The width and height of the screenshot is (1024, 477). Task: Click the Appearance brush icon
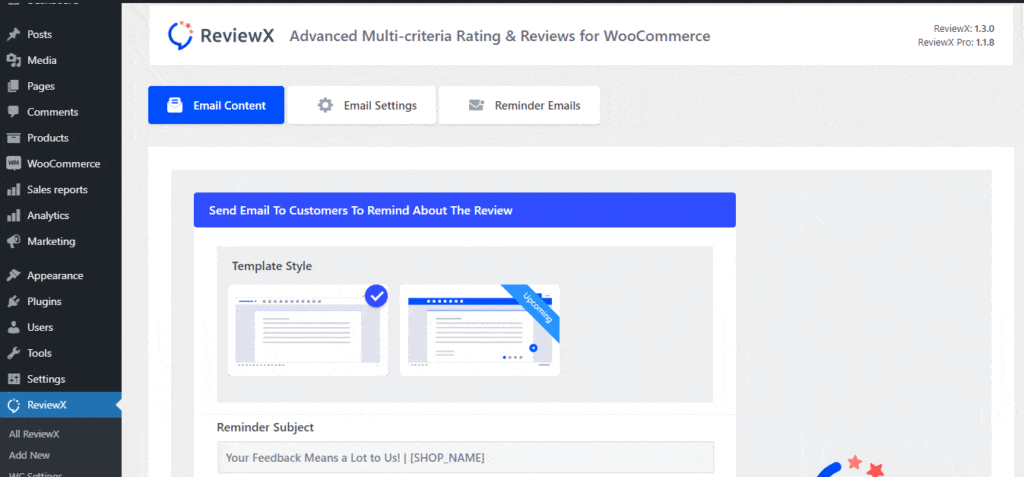coord(13,276)
